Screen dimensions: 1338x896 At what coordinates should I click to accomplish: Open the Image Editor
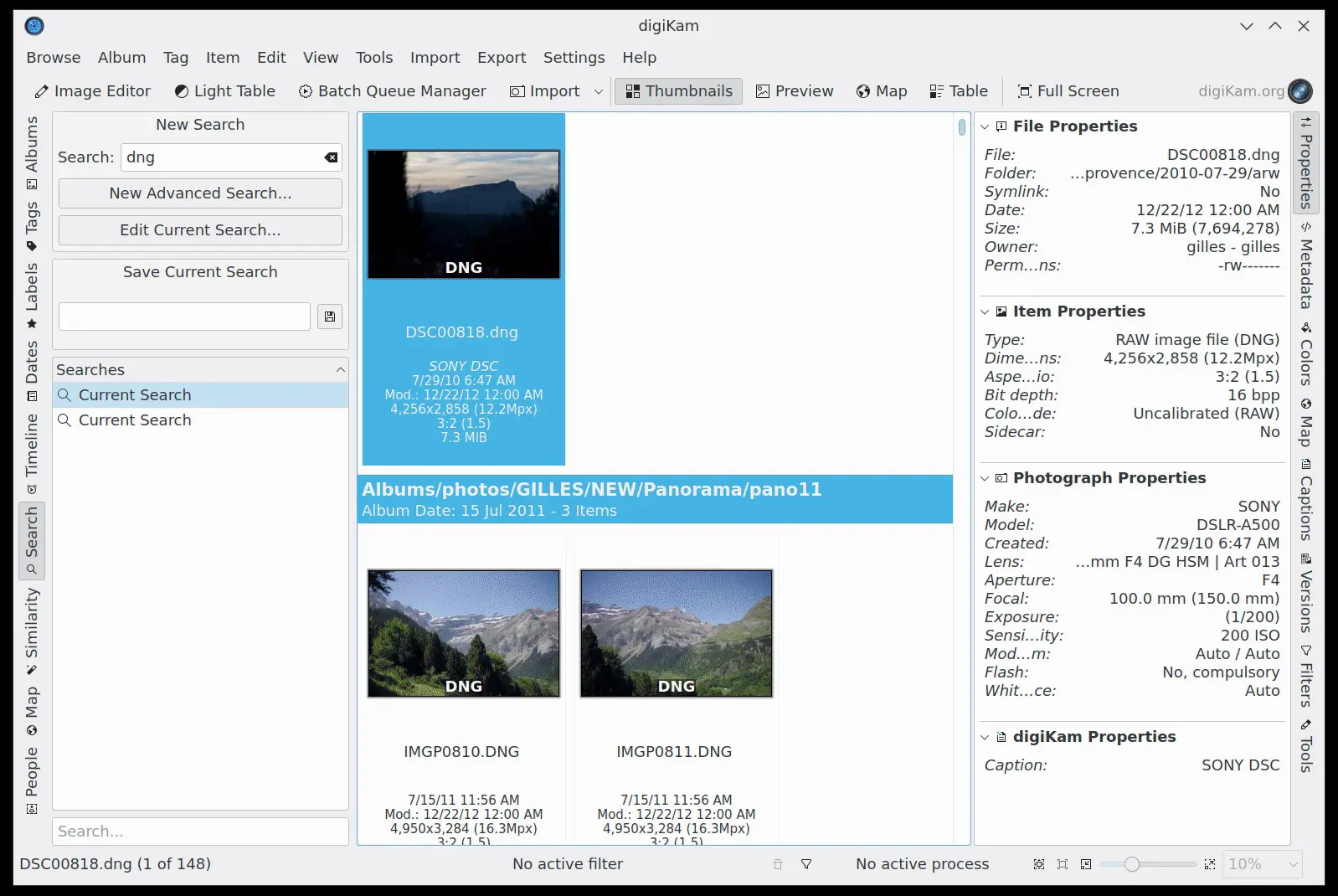(92, 91)
